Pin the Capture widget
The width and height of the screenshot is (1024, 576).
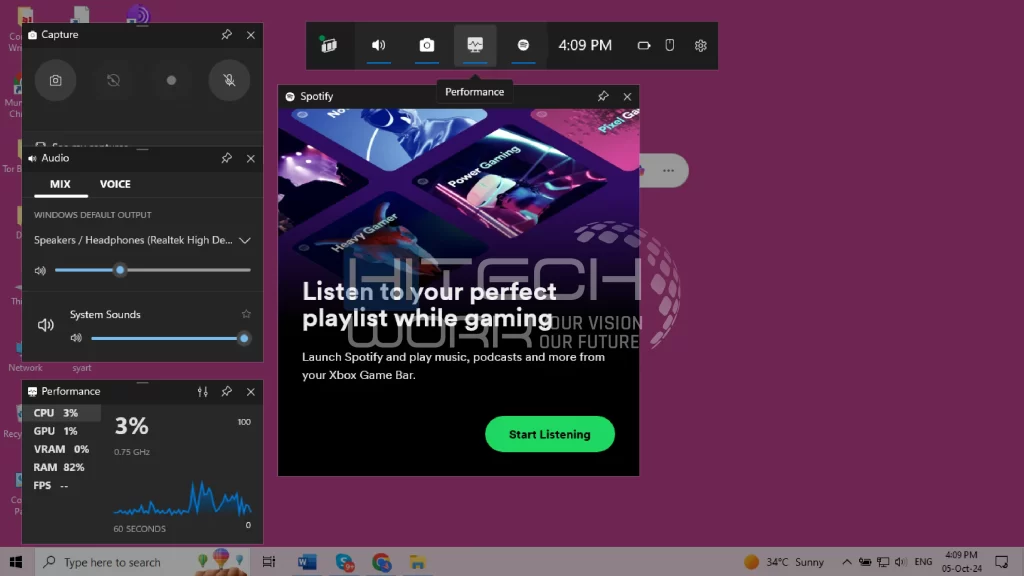pos(227,35)
